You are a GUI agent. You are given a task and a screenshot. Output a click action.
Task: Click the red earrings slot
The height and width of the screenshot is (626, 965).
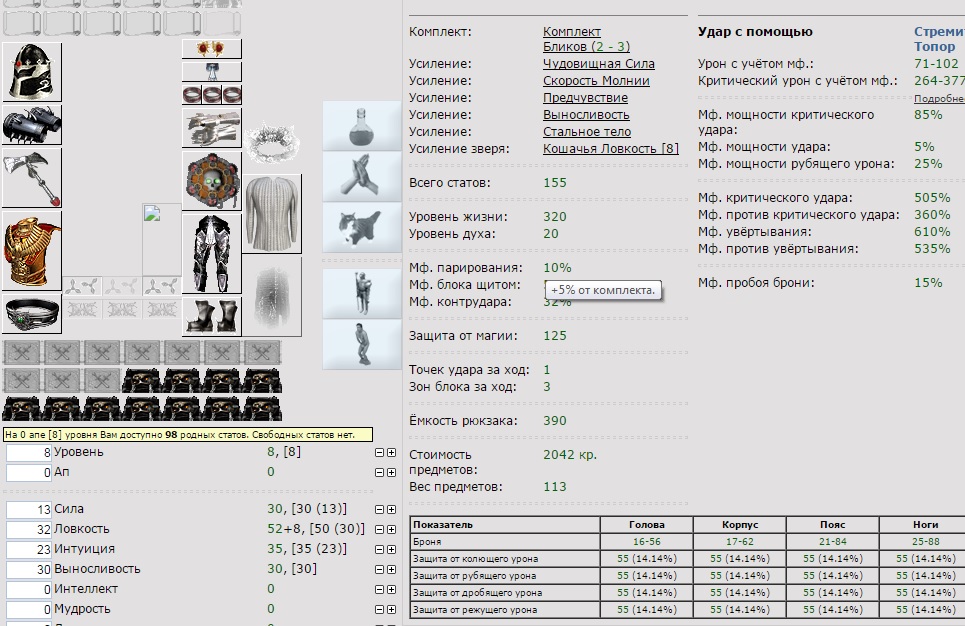coord(212,49)
